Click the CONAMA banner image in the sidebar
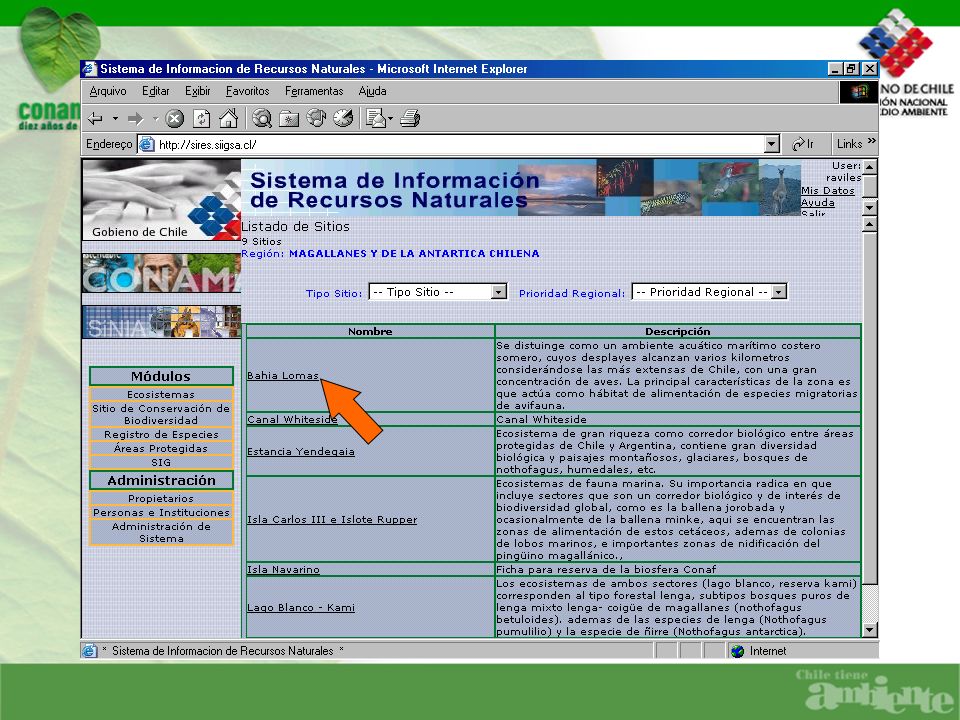The width and height of the screenshot is (960, 720). pos(162,273)
